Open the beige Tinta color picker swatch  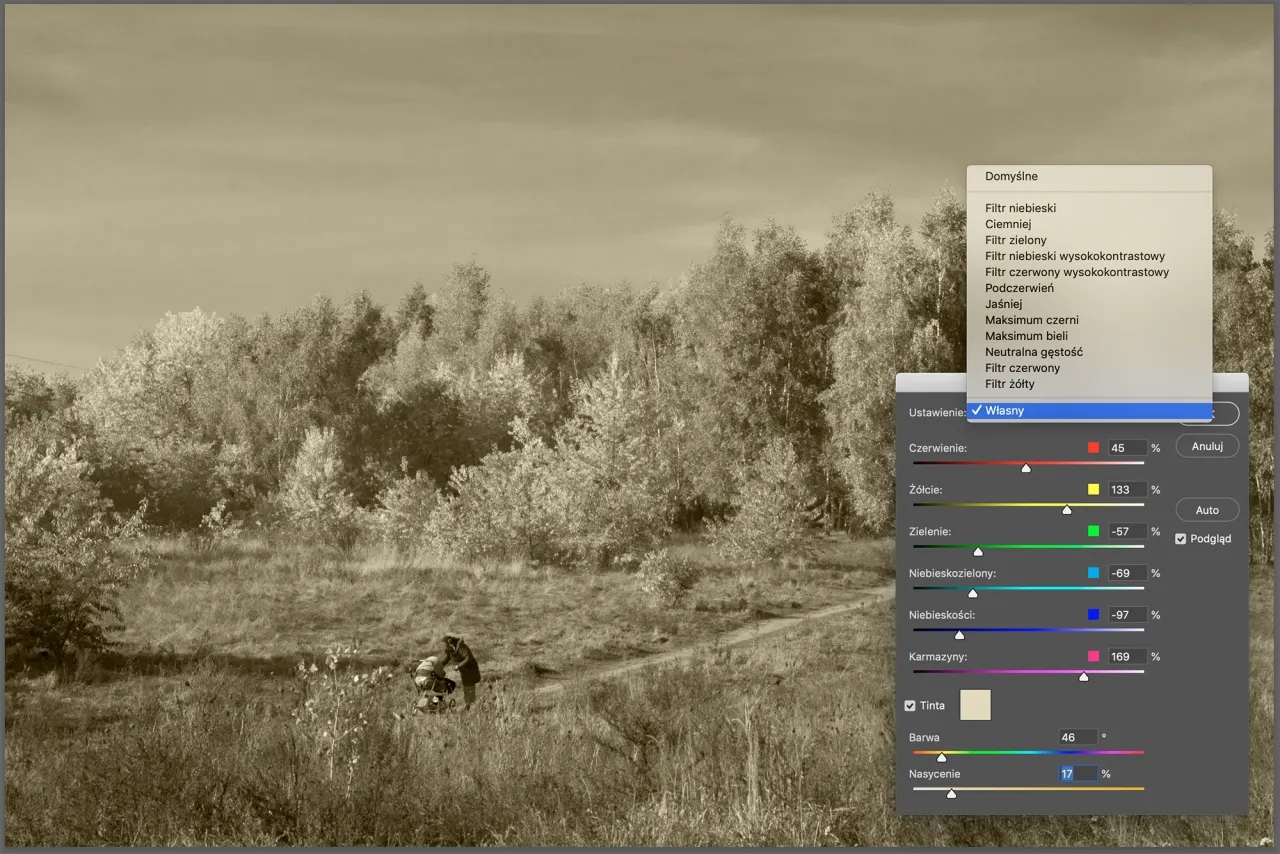tap(975, 705)
